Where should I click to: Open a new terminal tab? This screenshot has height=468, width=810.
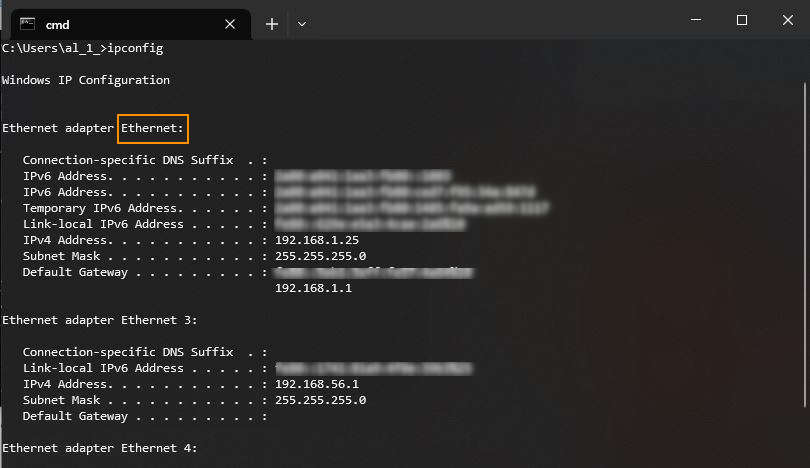[272, 24]
